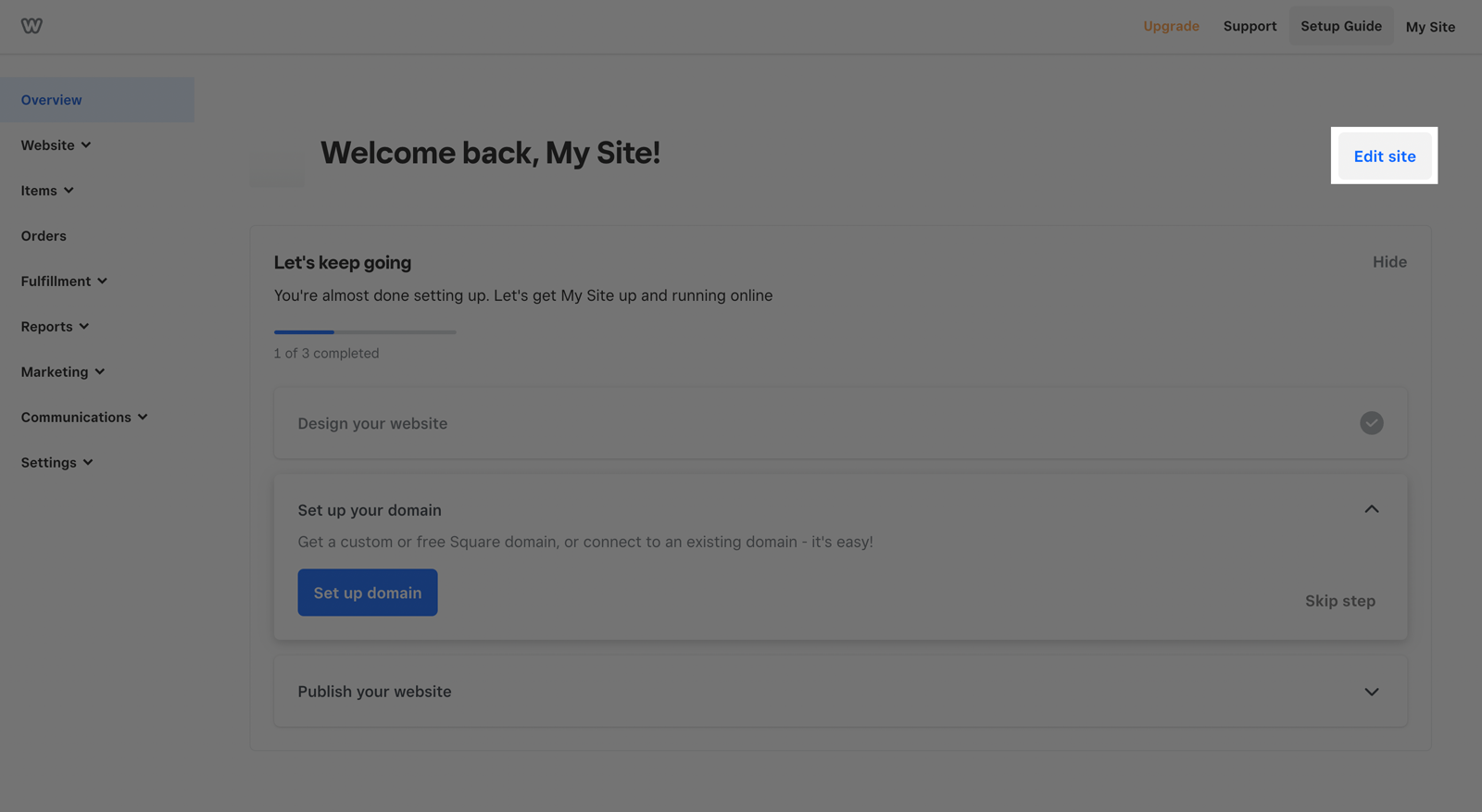The image size is (1482, 812).
Task: Expand the Website sidebar menu
Action: (x=57, y=145)
